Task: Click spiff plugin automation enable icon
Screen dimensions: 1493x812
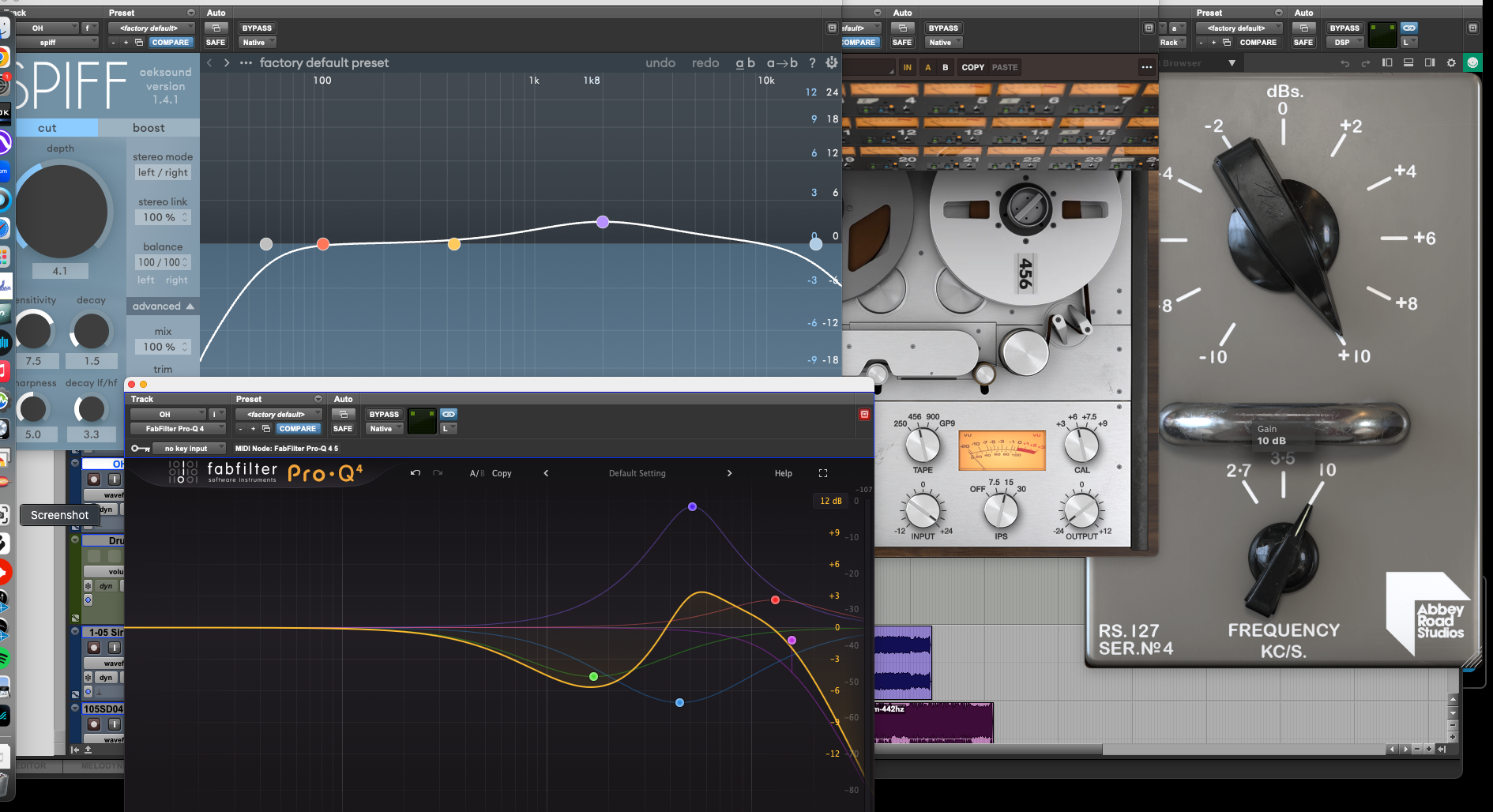Action: pyautogui.click(x=216, y=28)
